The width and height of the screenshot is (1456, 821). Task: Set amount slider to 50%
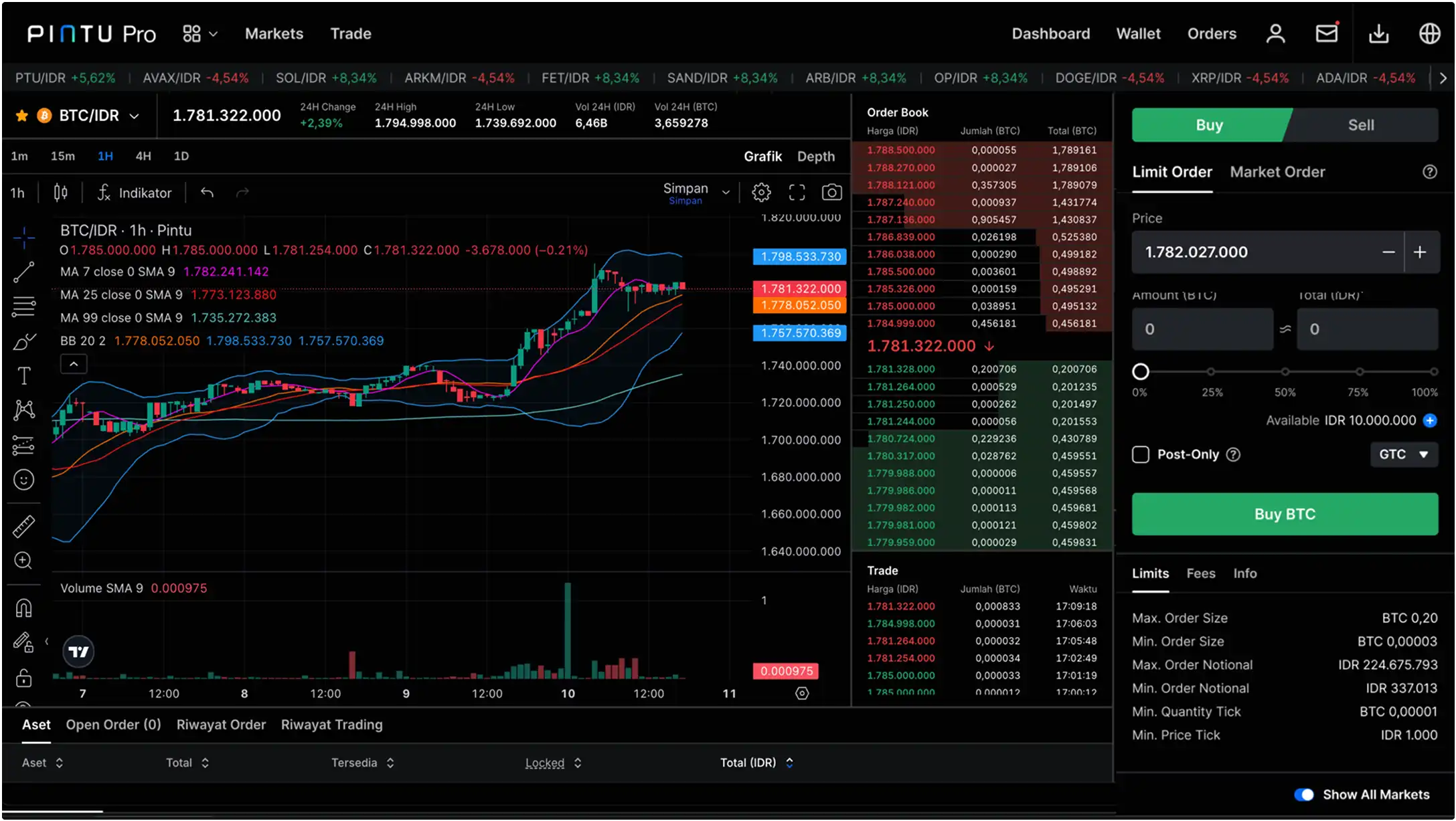coord(1285,371)
